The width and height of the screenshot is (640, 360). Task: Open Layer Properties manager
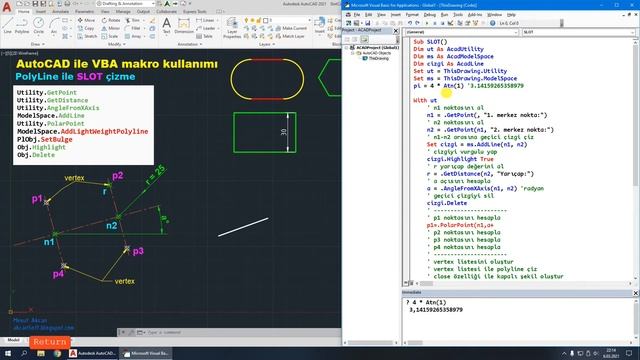(232, 28)
